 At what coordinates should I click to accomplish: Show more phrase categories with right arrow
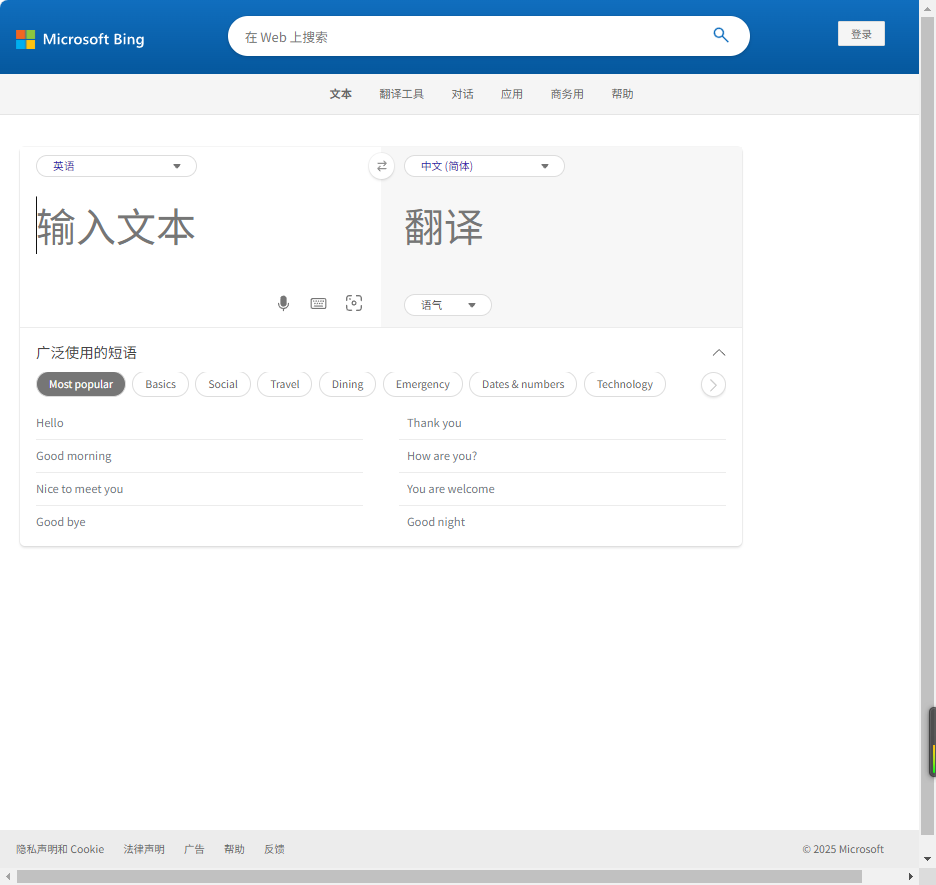713,384
